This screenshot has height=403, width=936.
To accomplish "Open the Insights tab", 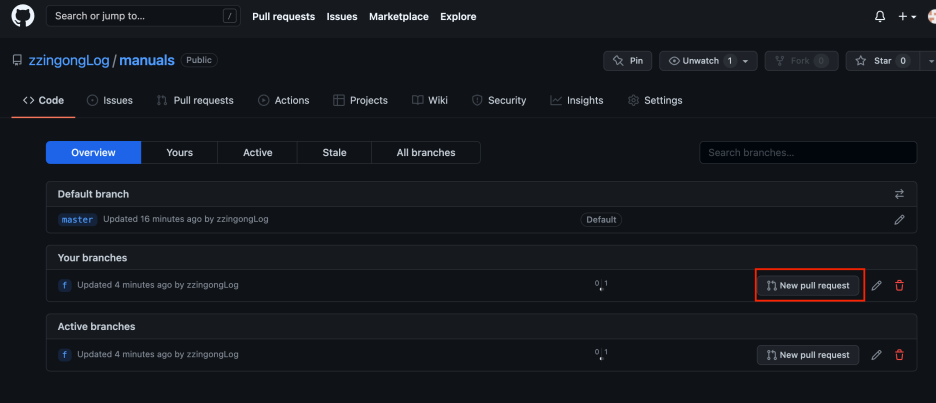I will click(x=577, y=100).
